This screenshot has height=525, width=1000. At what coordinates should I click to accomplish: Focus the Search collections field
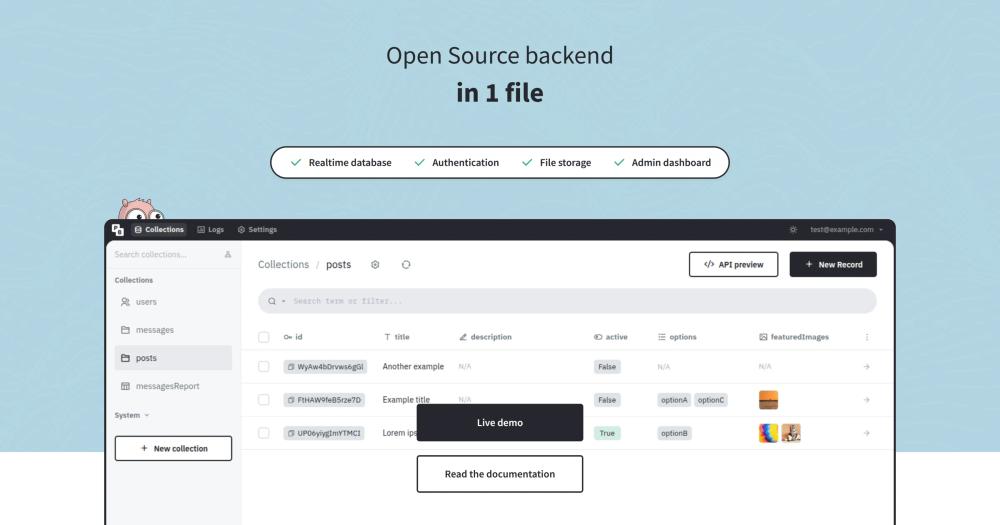point(166,255)
